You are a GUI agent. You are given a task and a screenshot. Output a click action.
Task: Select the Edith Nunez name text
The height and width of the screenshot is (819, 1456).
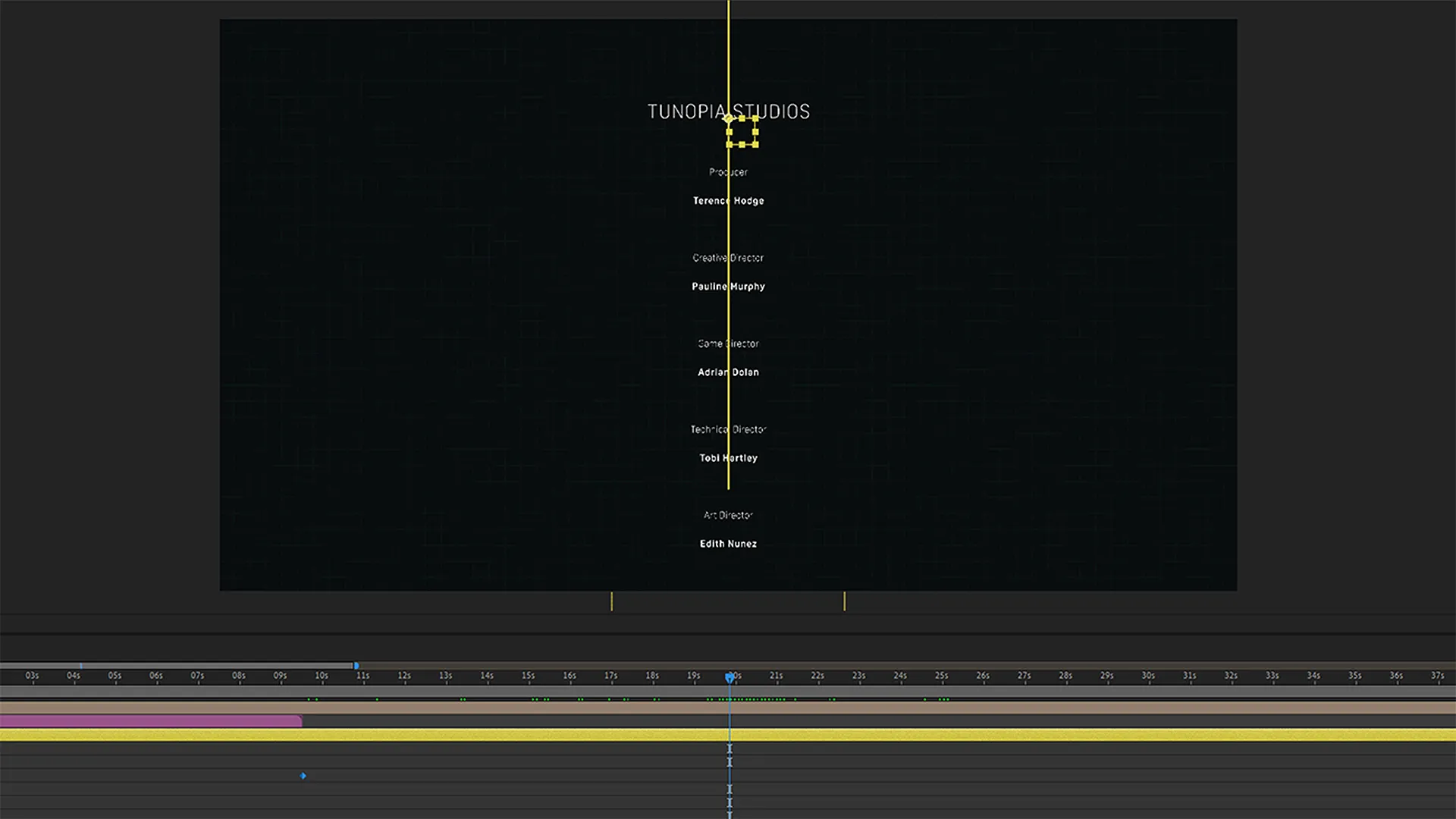click(x=728, y=544)
